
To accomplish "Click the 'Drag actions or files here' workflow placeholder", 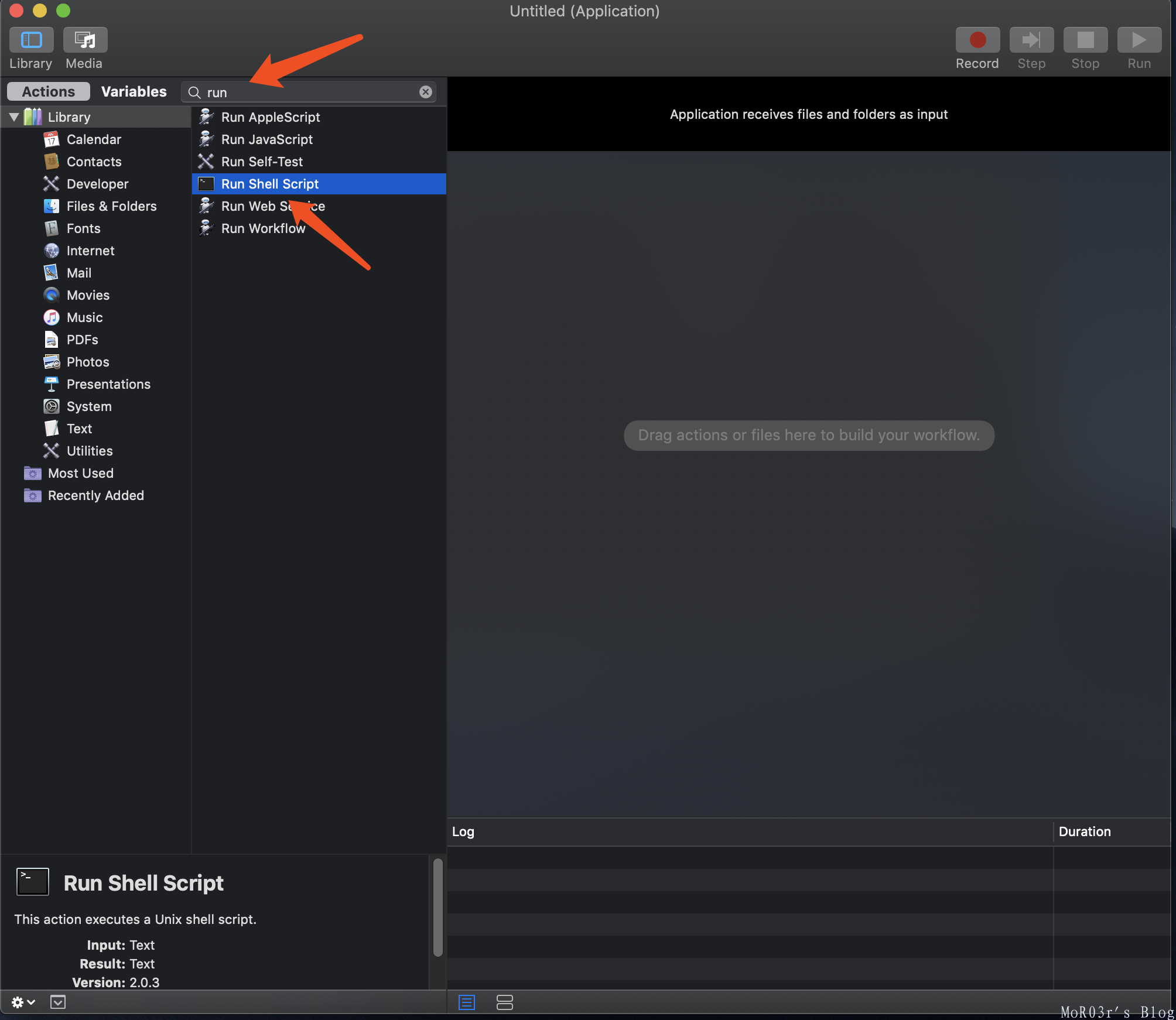I will (x=809, y=435).
